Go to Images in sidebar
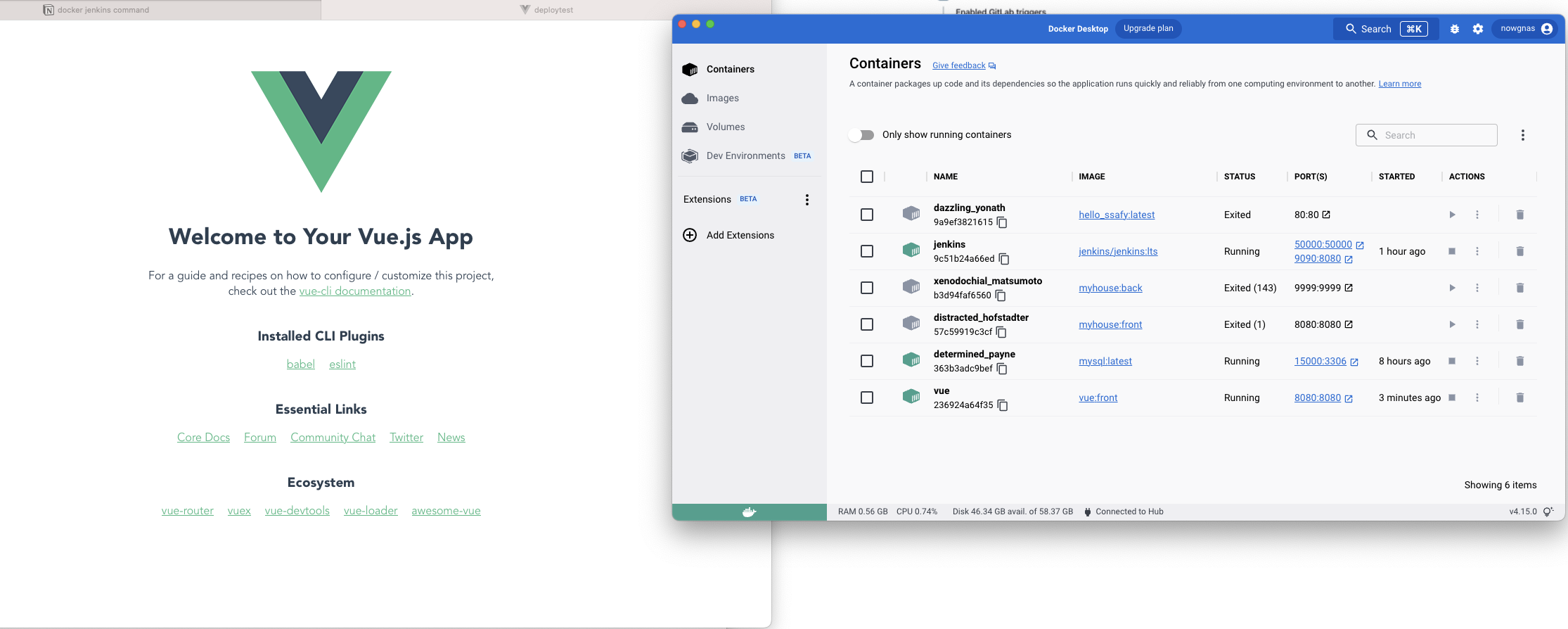 click(722, 99)
